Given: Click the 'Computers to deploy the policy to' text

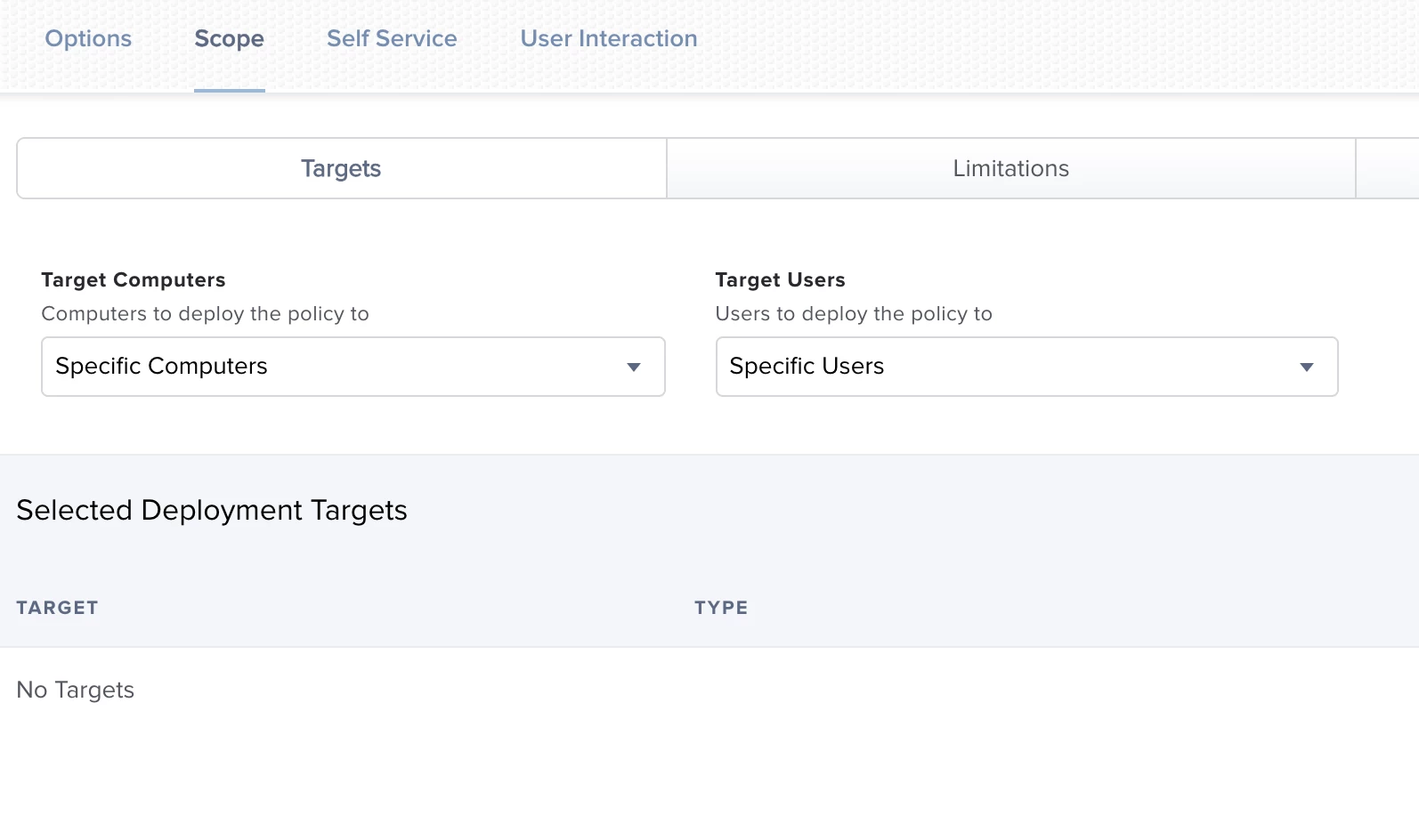Looking at the screenshot, I should (205, 314).
